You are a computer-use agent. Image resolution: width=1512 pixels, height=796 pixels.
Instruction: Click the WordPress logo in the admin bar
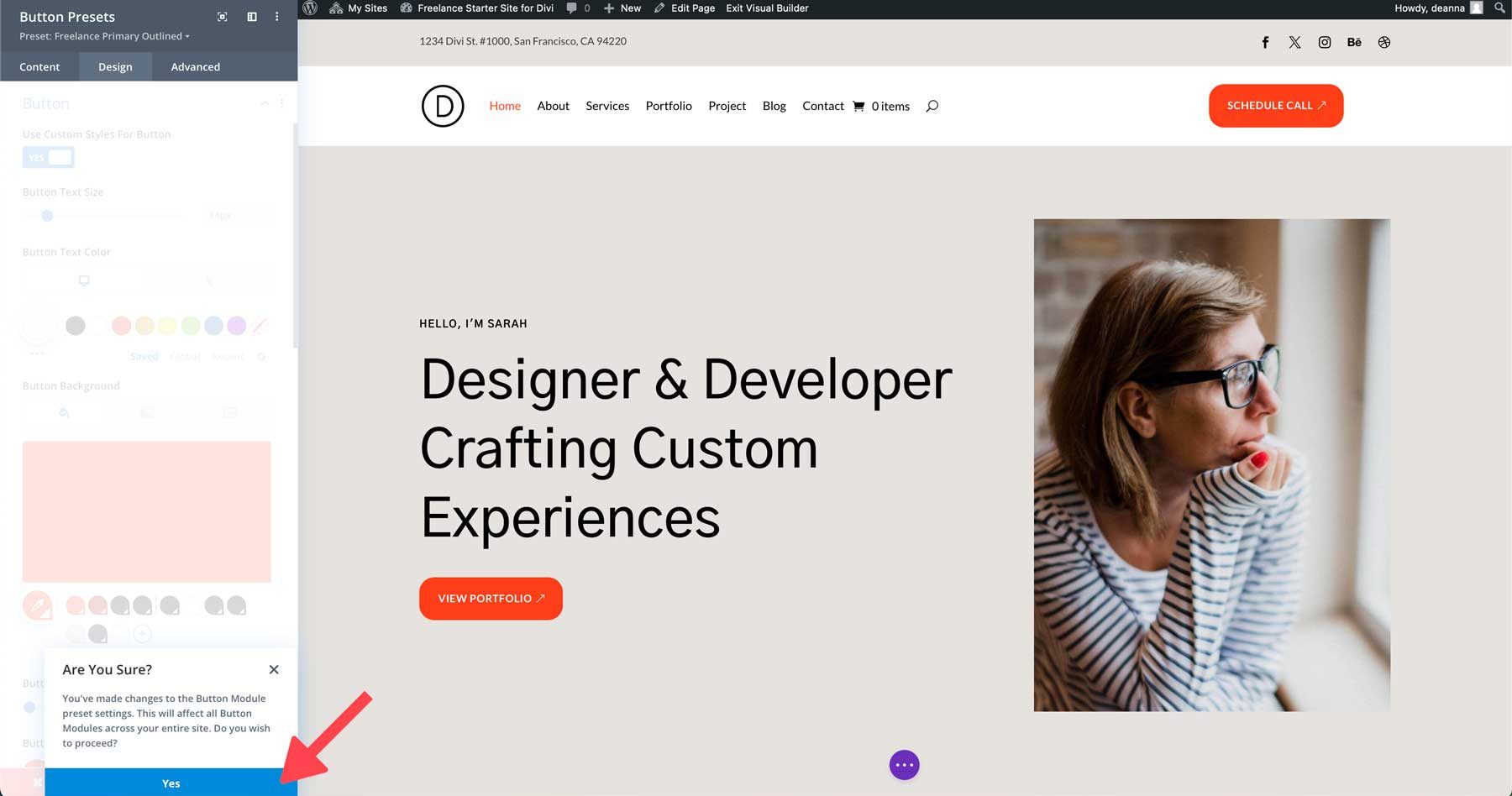(x=311, y=8)
